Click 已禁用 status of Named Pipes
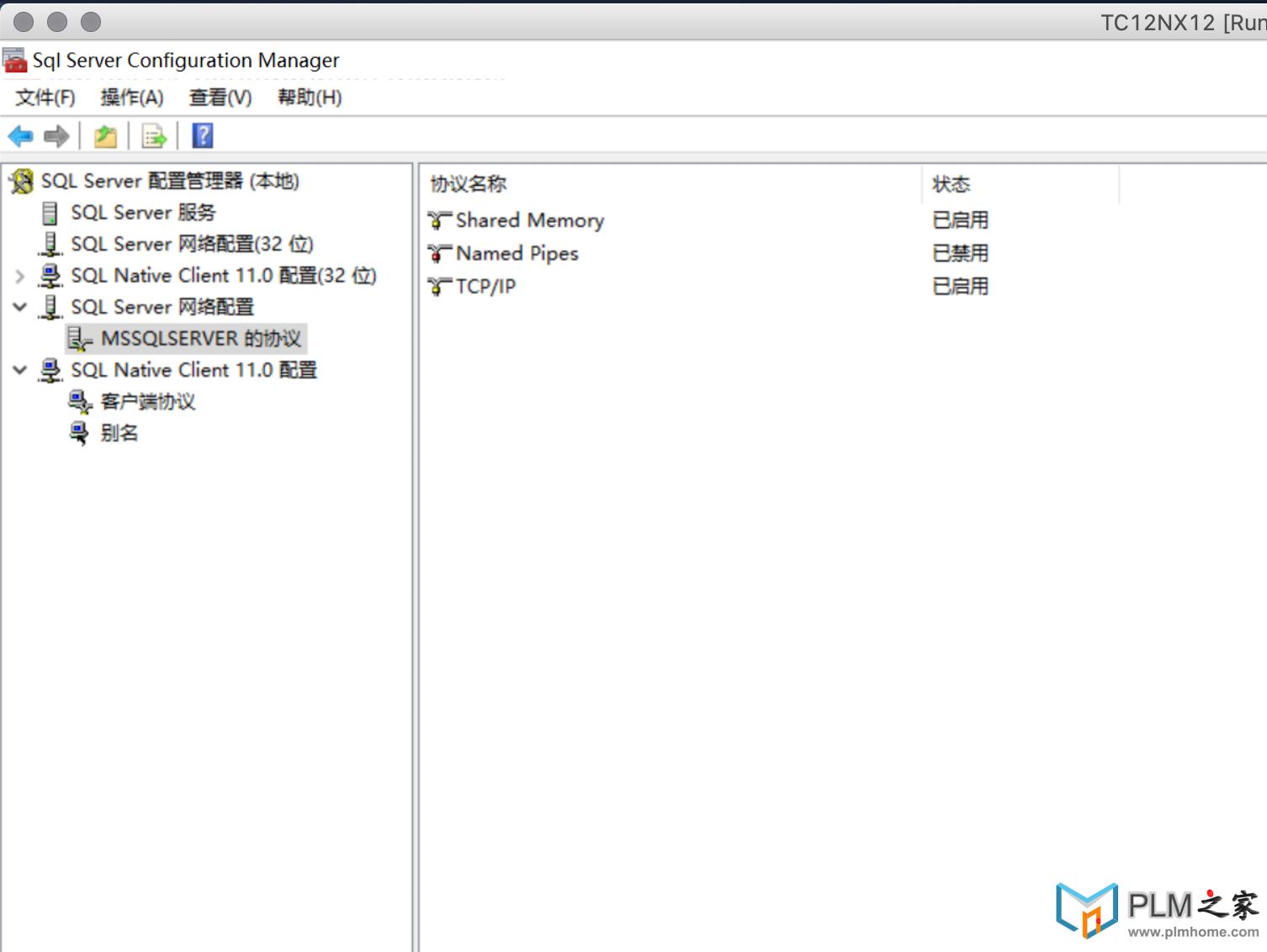1267x952 pixels. (x=961, y=253)
